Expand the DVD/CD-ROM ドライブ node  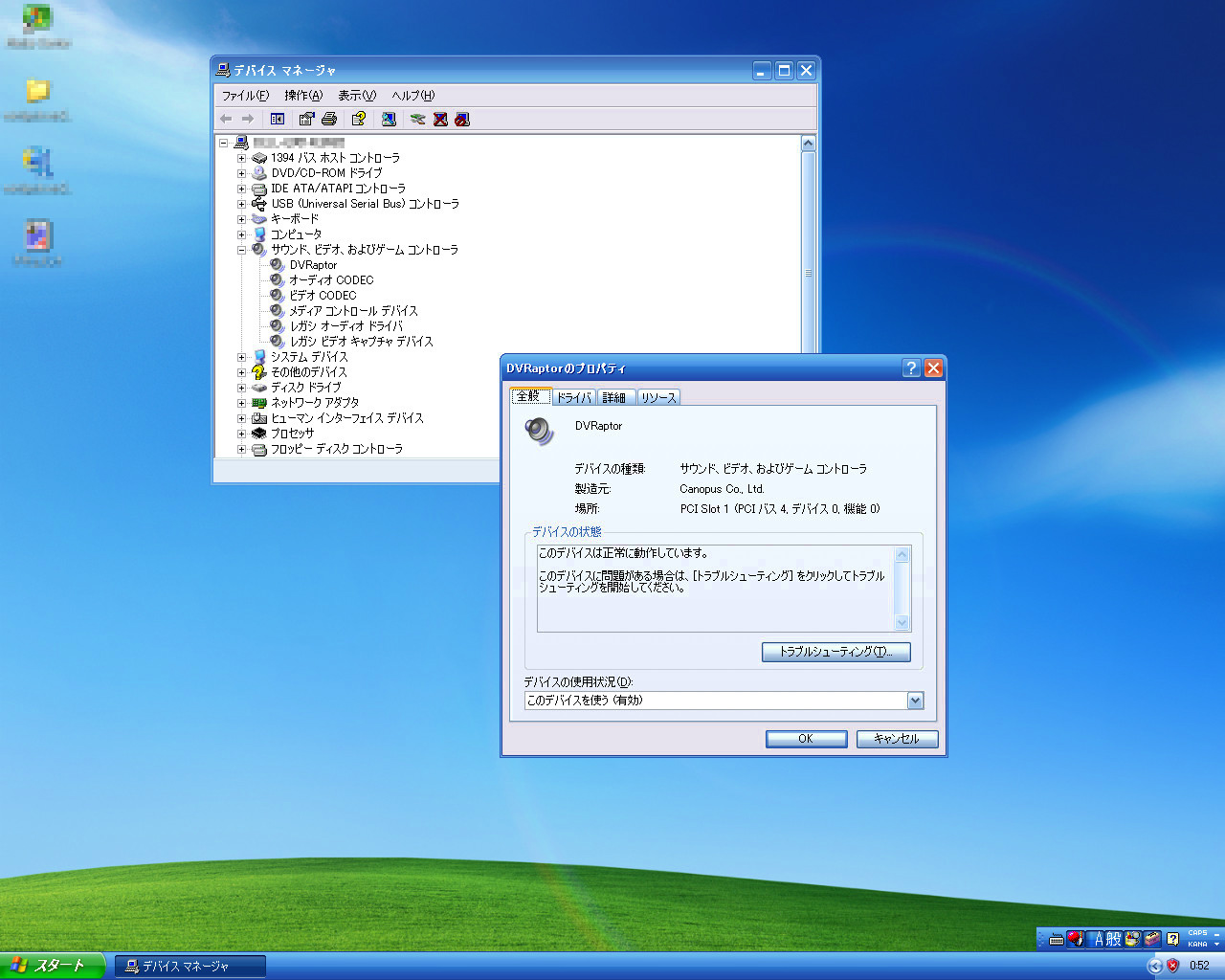241,173
